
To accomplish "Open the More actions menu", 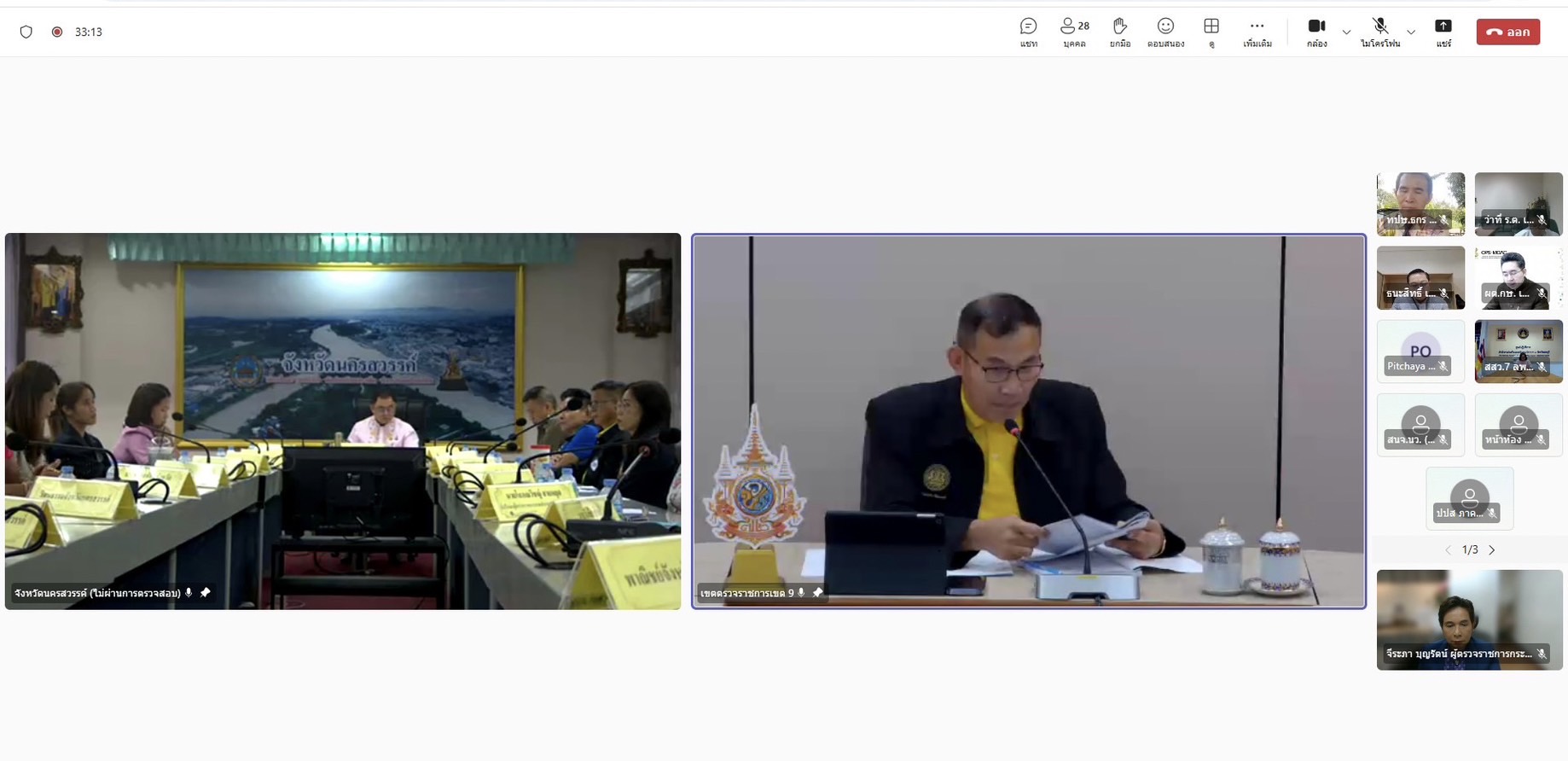I will pyautogui.click(x=1257, y=32).
